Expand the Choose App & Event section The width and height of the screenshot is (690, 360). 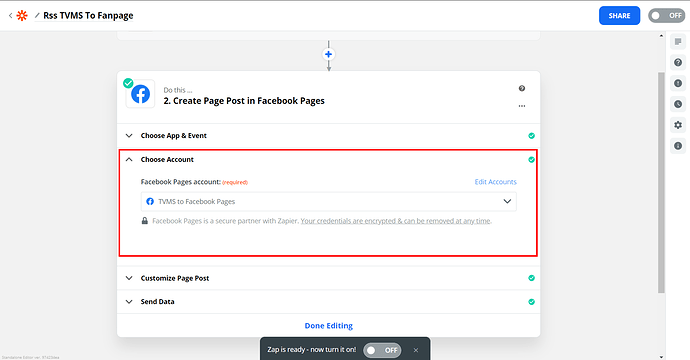pyautogui.click(x=328, y=136)
